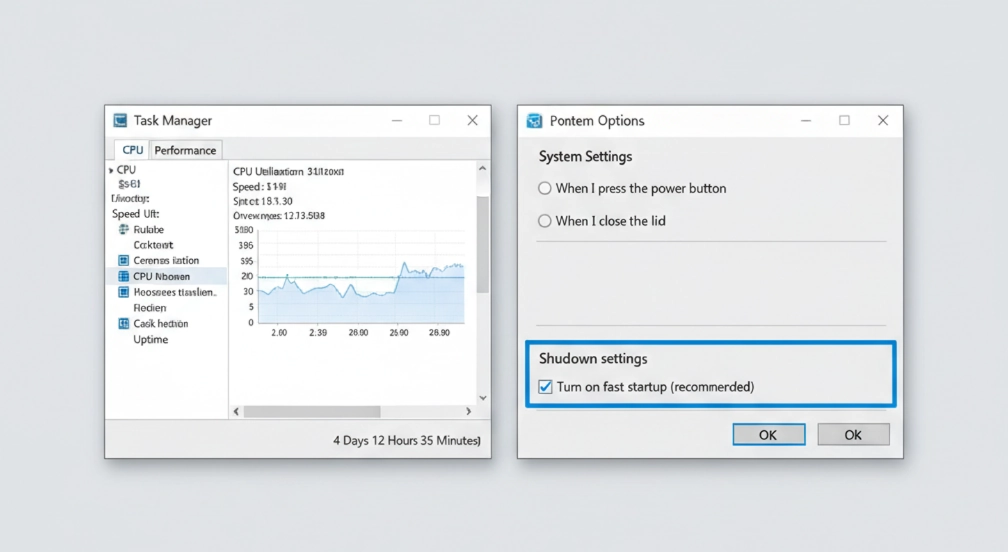Click the blue-outlined OK button

(769, 434)
